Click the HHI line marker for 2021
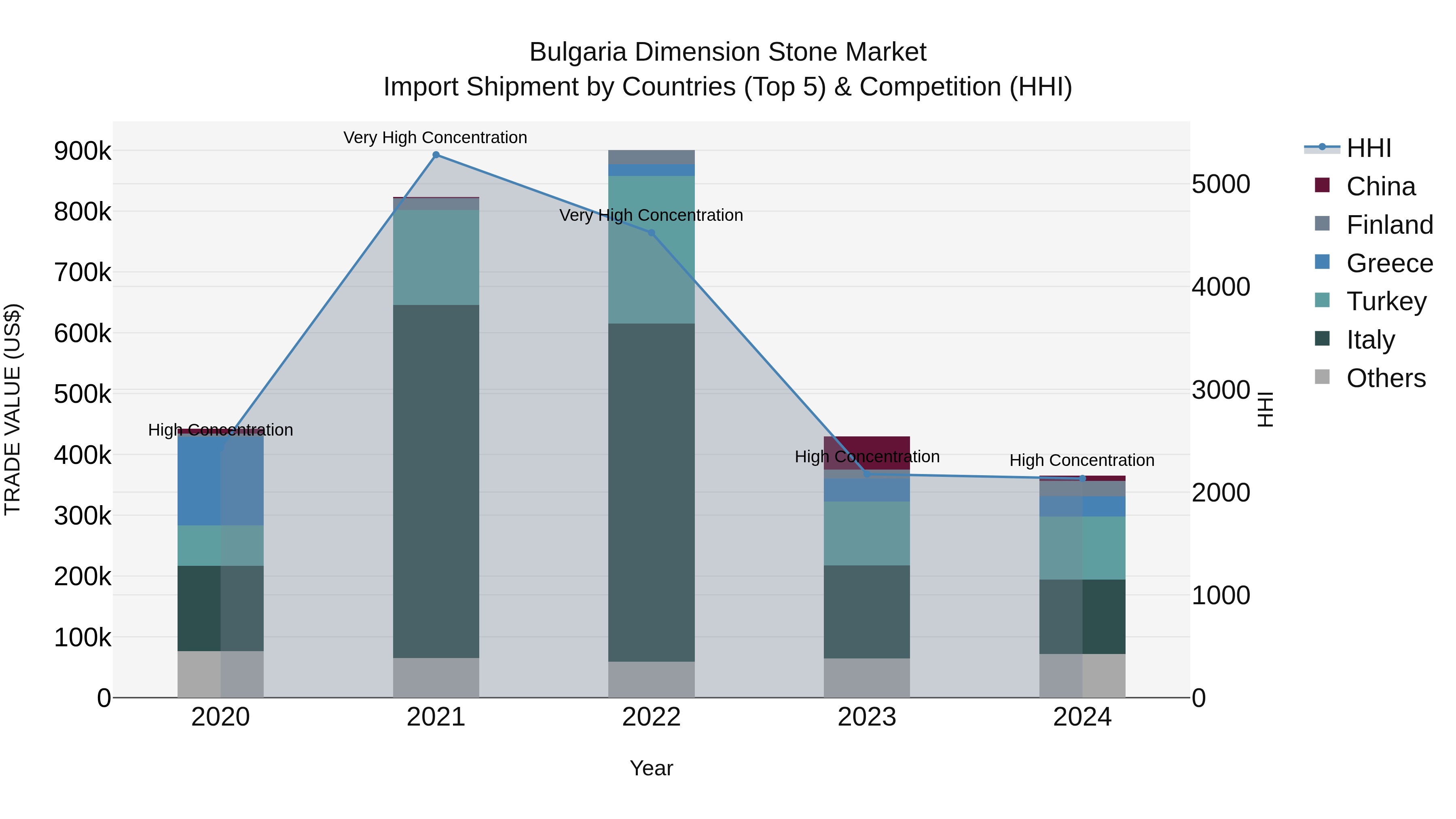Viewport: 1456px width, 819px height. 436,155
